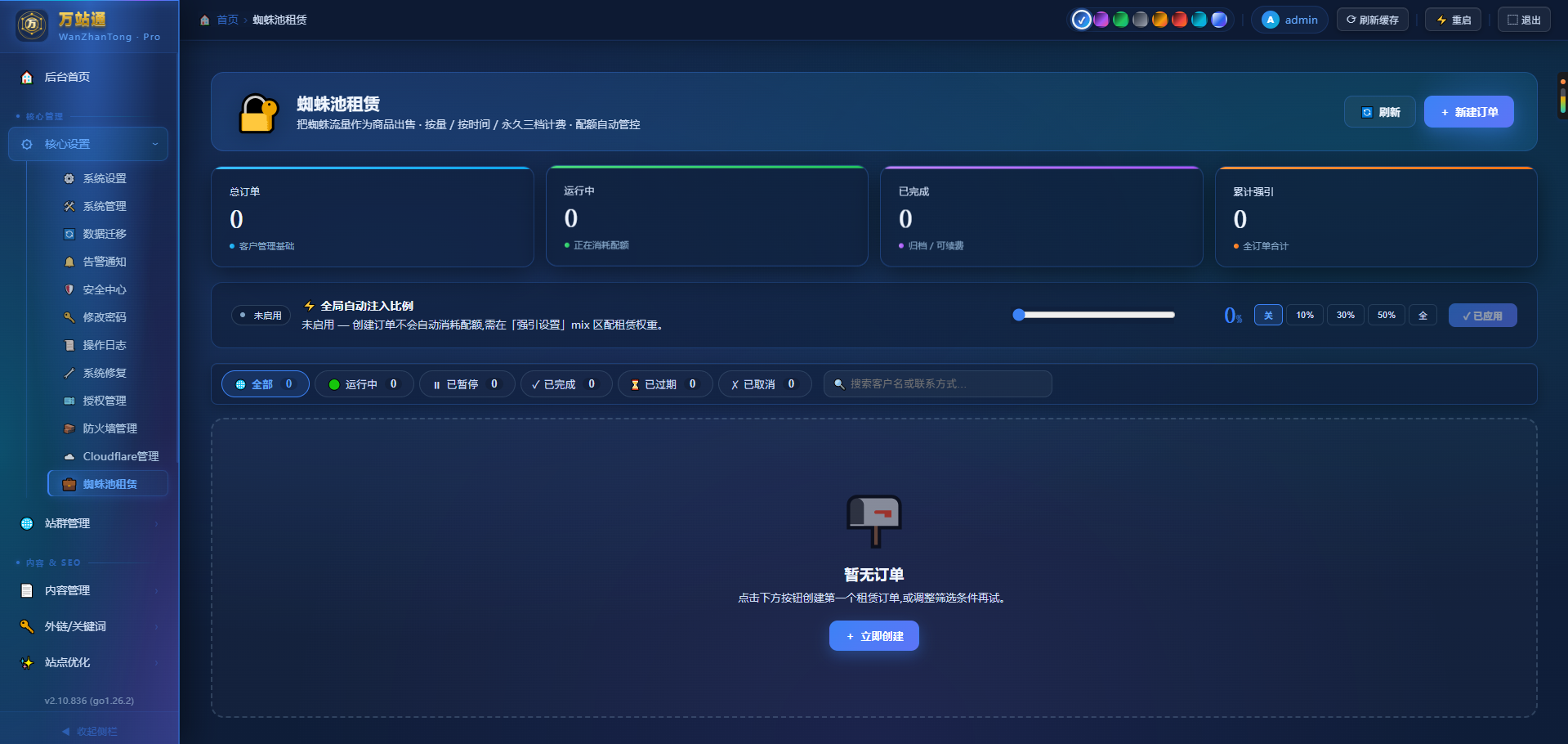Click the globe icon for 站群管理
1568x744 pixels.
(x=27, y=523)
